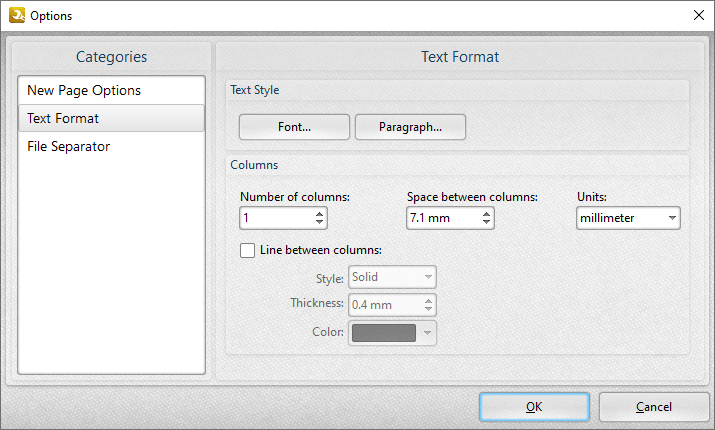Open the Units millimeter dropdown
The height and width of the screenshot is (430, 715).
click(628, 218)
